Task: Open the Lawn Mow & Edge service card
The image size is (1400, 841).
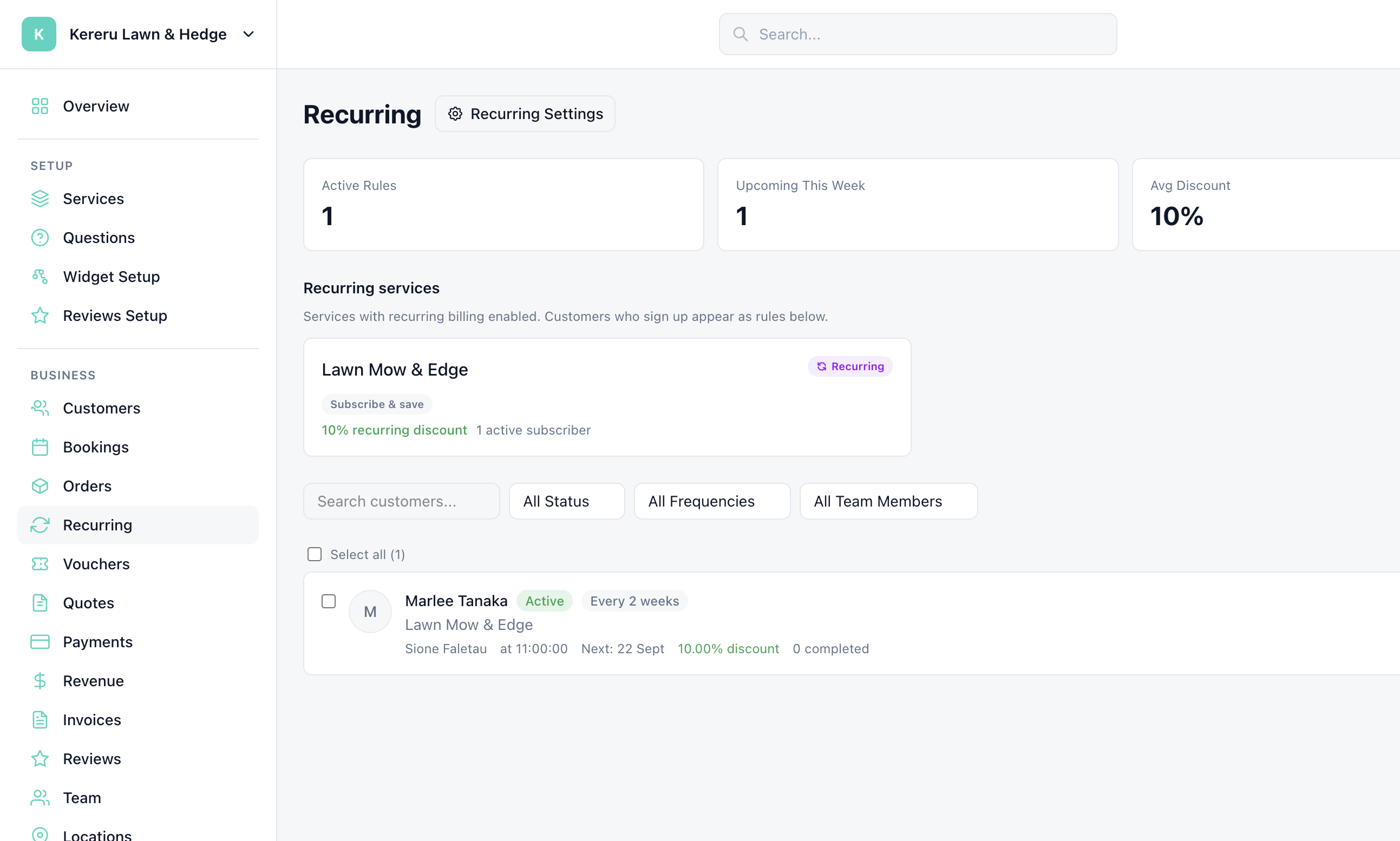Action: (607, 397)
